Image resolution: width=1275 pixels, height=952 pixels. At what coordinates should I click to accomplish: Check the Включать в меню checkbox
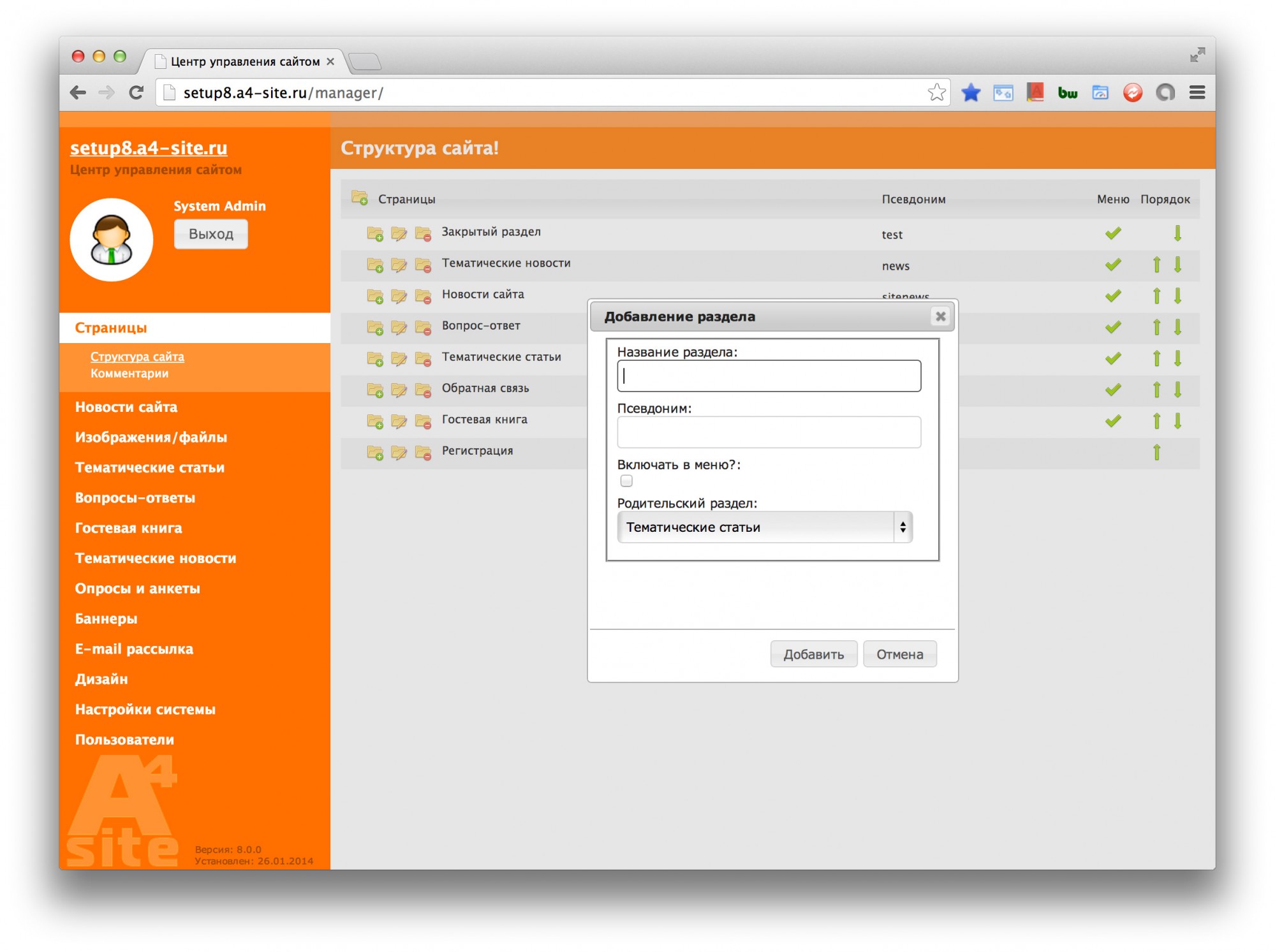626,481
